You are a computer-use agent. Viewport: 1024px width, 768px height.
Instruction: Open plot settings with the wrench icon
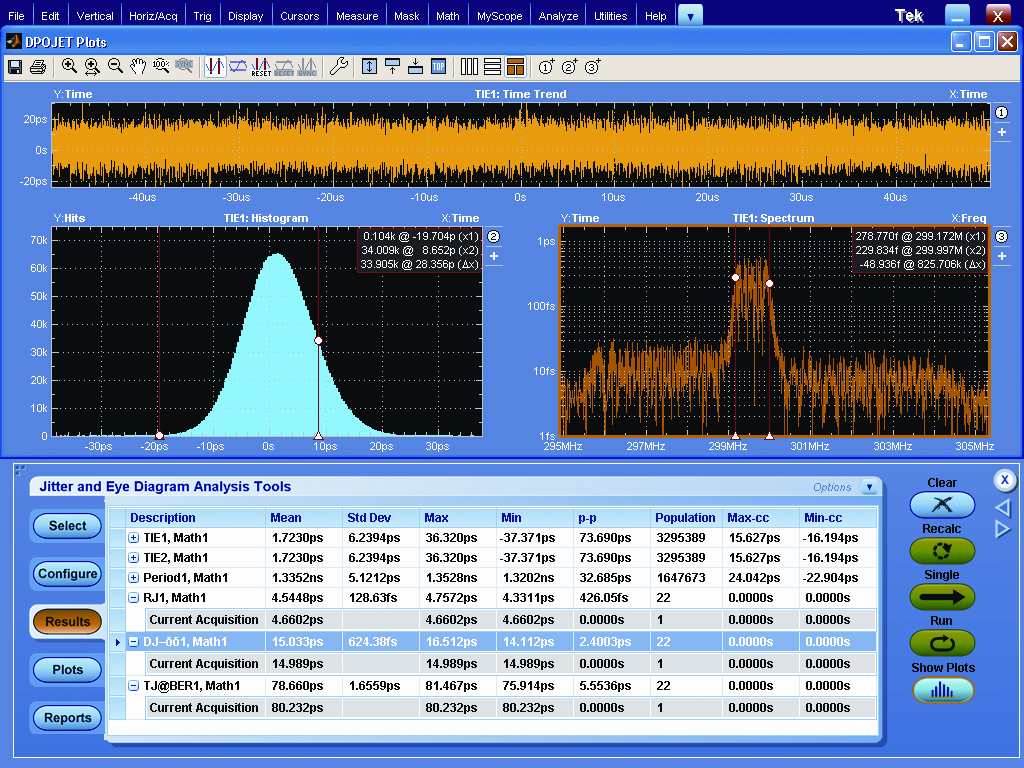[x=340, y=66]
